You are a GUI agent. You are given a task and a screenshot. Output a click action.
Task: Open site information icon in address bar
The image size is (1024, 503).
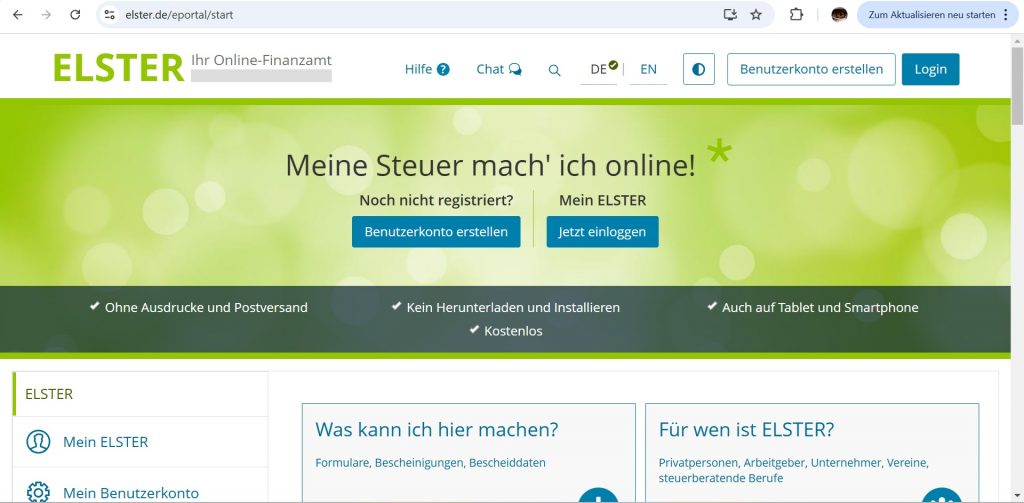pos(110,15)
